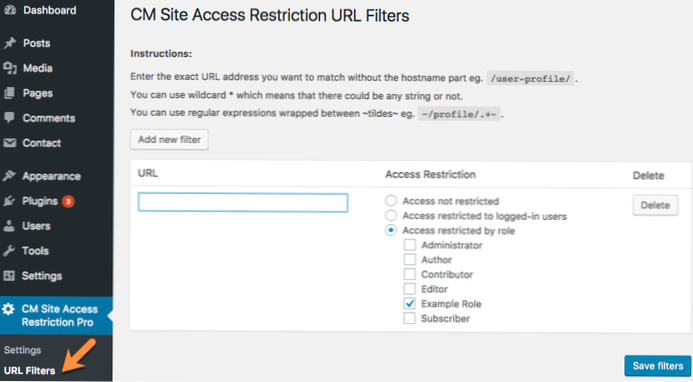Viewport: 693px width, 382px height.
Task: Click the Appearance paintbrush icon
Action: (9, 176)
